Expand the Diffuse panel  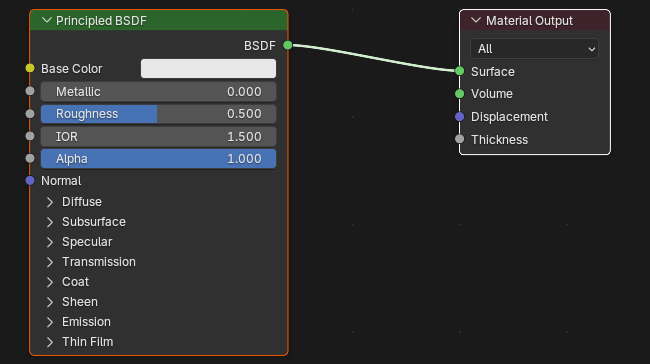tap(50, 202)
